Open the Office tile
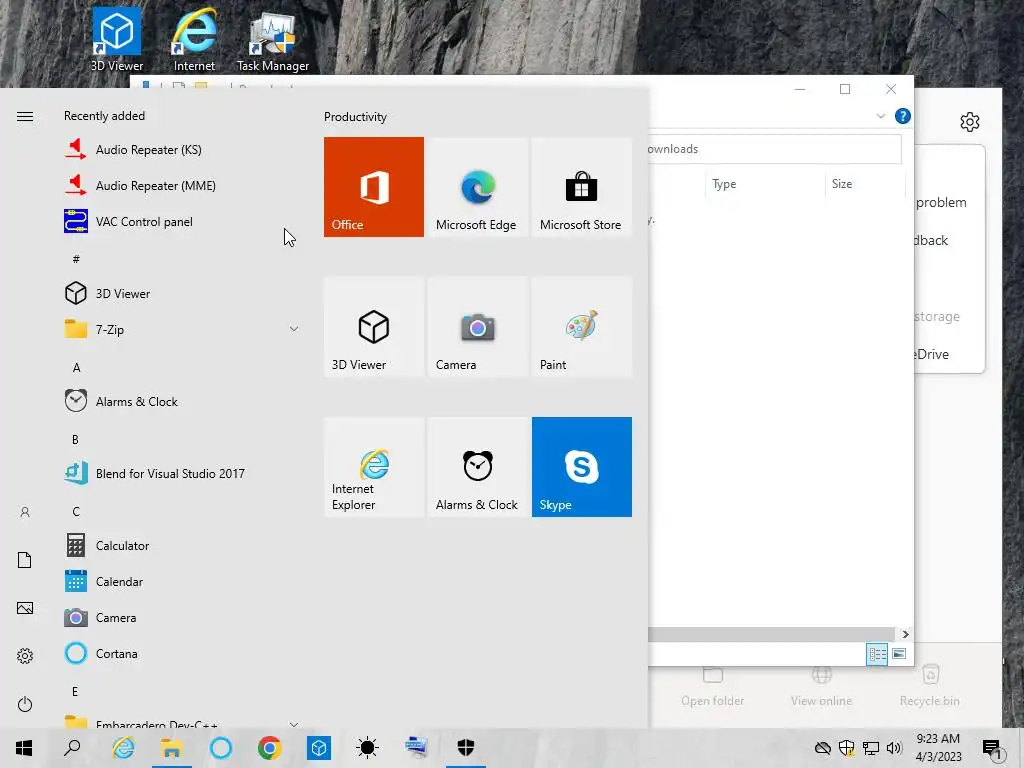The width and height of the screenshot is (1024, 768). 374,187
